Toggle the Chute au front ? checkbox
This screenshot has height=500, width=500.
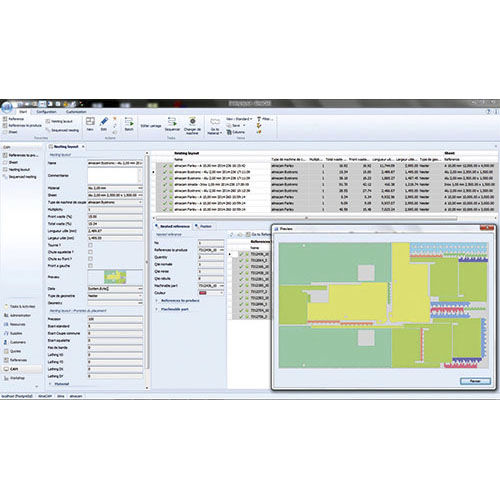click(x=90, y=259)
